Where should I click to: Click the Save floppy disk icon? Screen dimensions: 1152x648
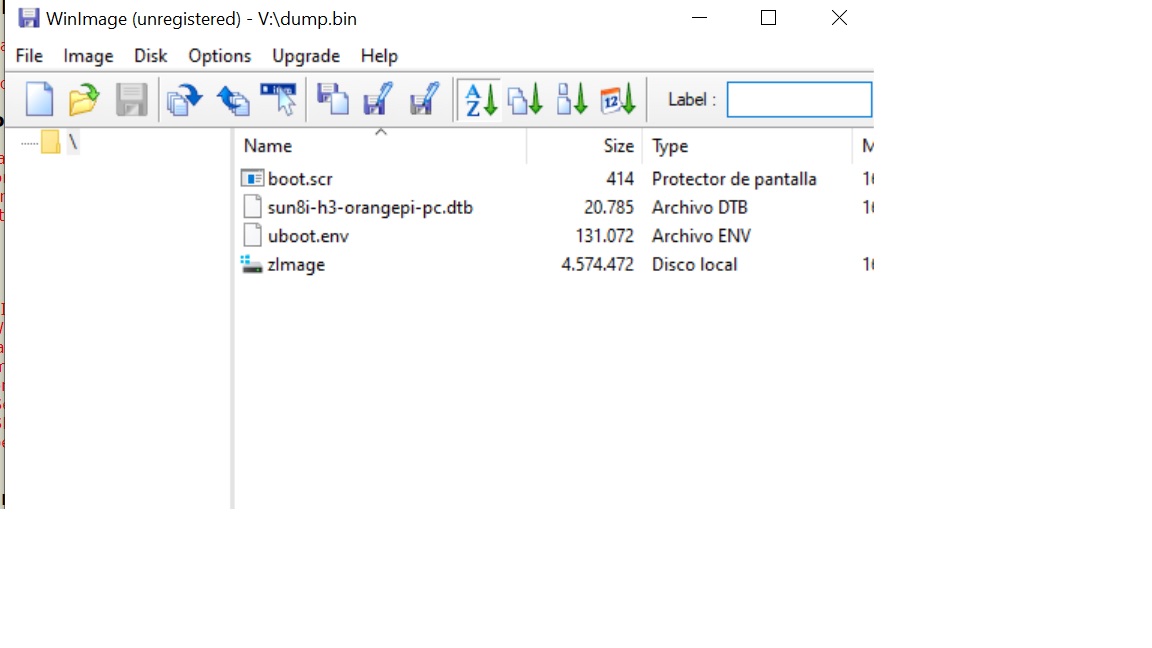(x=132, y=99)
